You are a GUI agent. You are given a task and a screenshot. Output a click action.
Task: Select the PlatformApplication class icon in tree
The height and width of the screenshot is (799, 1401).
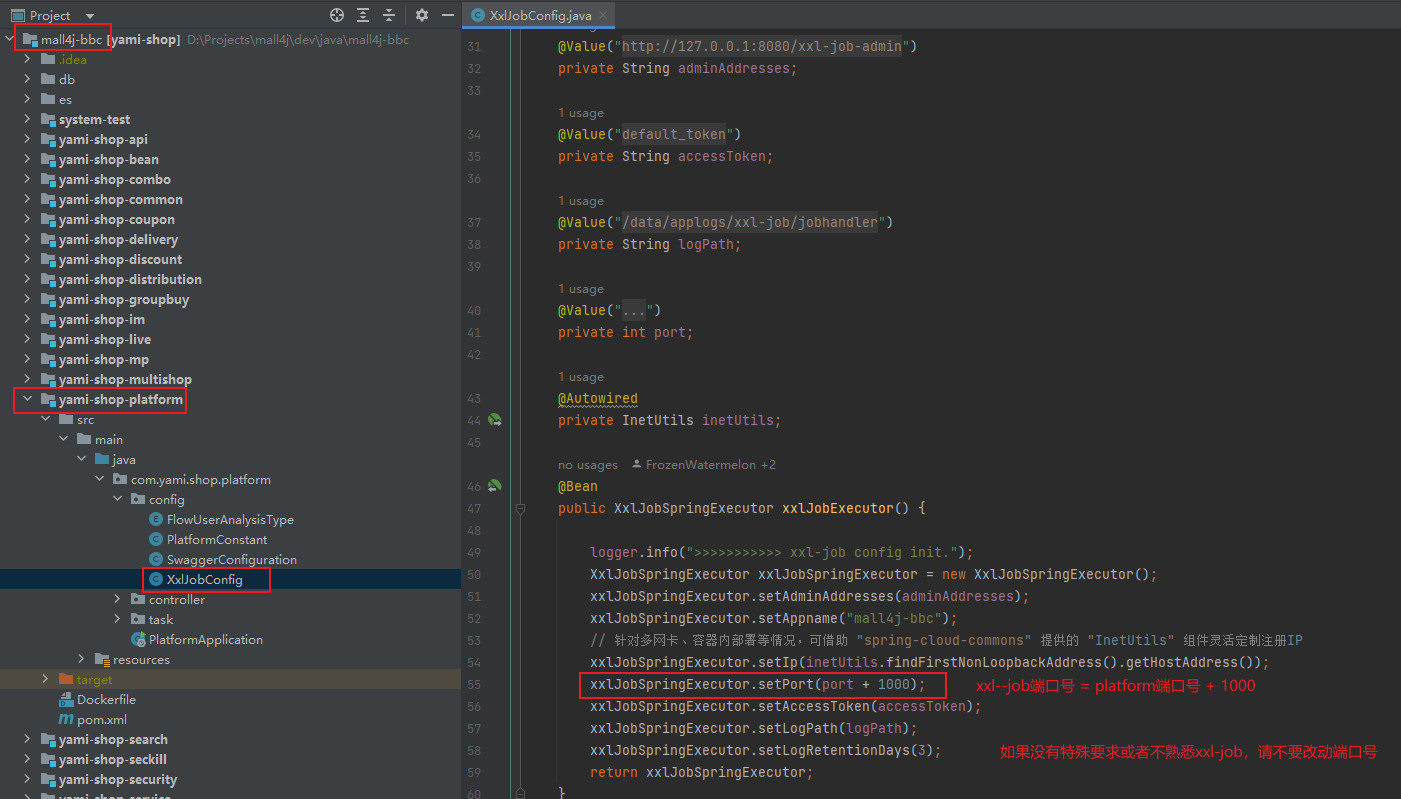pyautogui.click(x=138, y=639)
